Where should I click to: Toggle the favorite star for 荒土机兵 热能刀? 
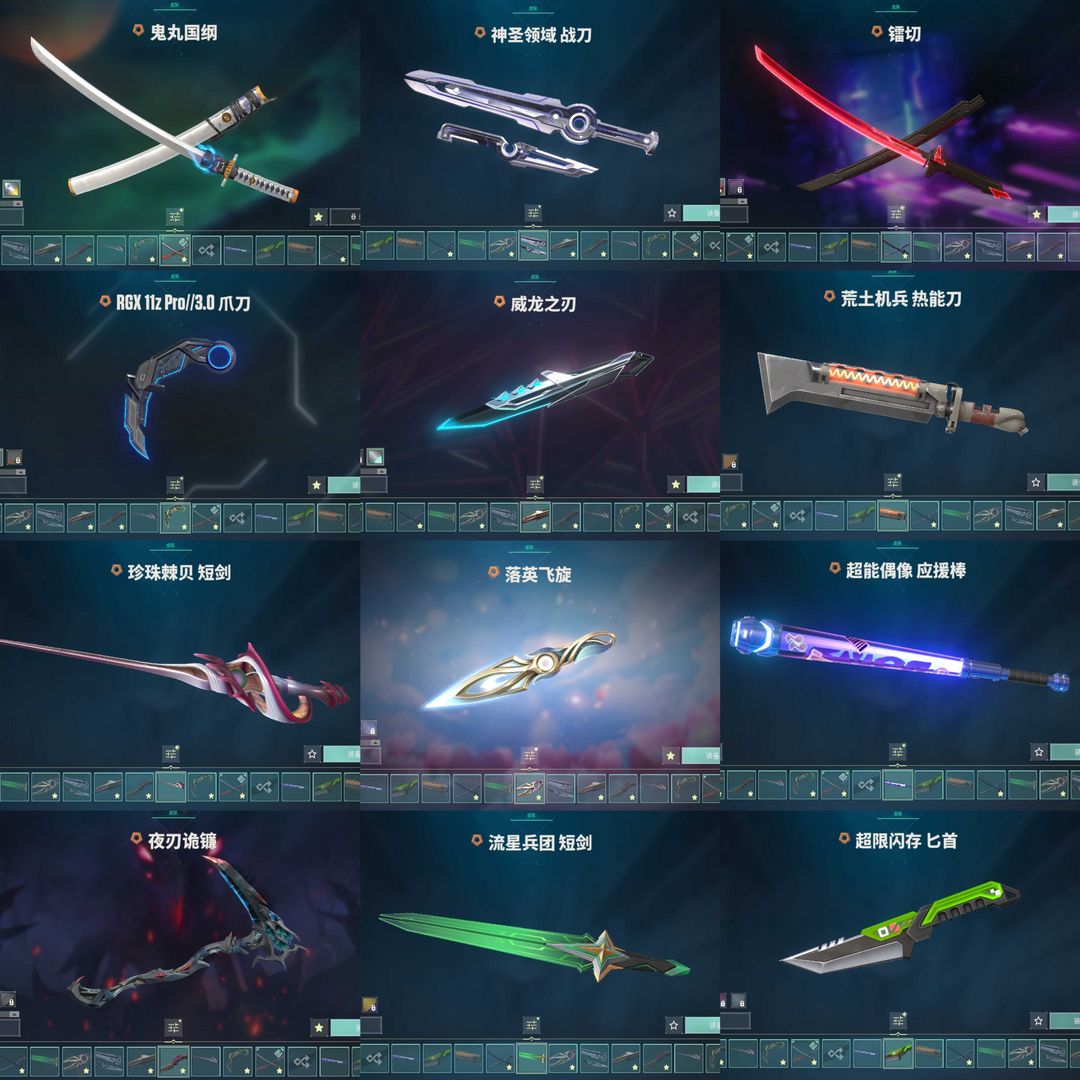pyautogui.click(x=1035, y=482)
